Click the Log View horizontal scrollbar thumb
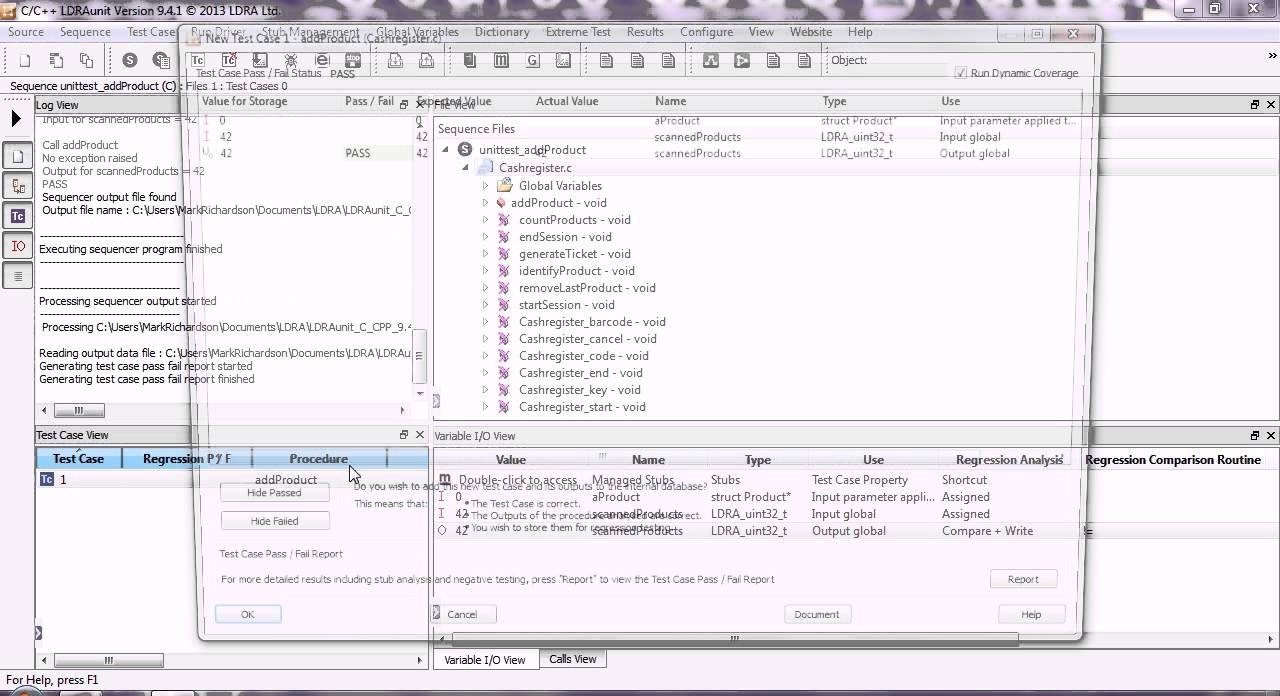 coord(77,410)
